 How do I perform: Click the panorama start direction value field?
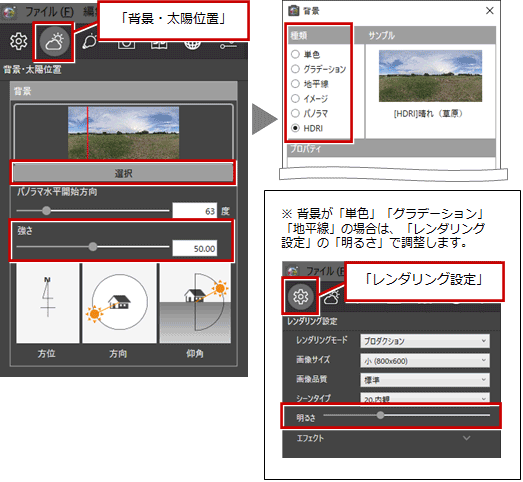194,211
